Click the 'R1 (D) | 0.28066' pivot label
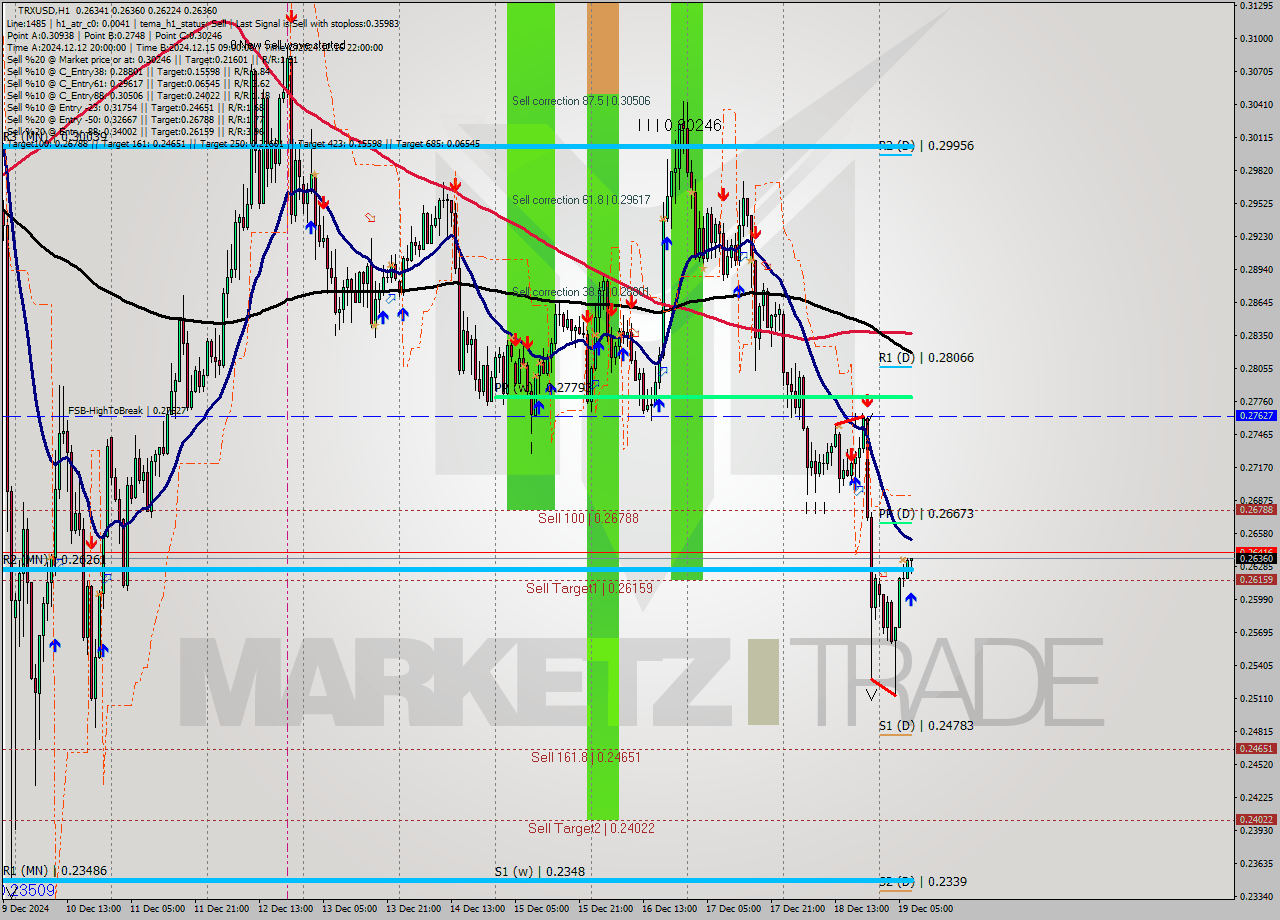The height and width of the screenshot is (920, 1280). click(x=926, y=358)
